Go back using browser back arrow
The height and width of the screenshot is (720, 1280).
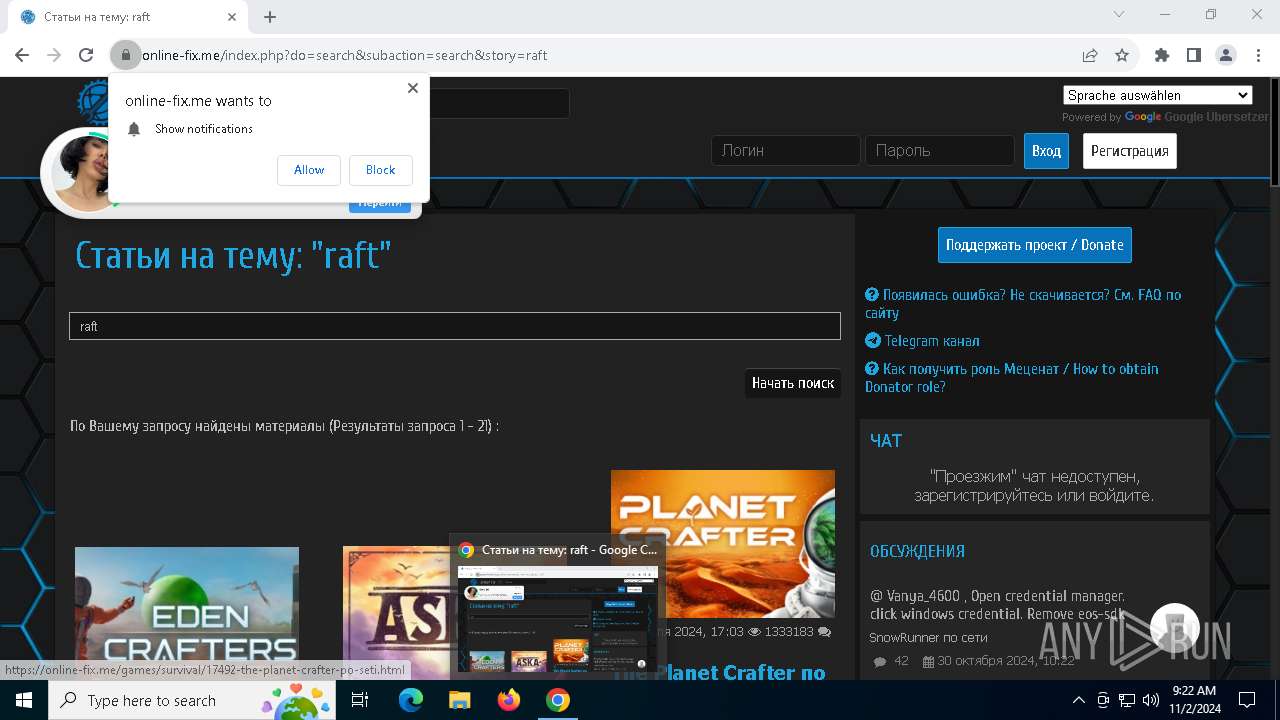click(x=22, y=55)
